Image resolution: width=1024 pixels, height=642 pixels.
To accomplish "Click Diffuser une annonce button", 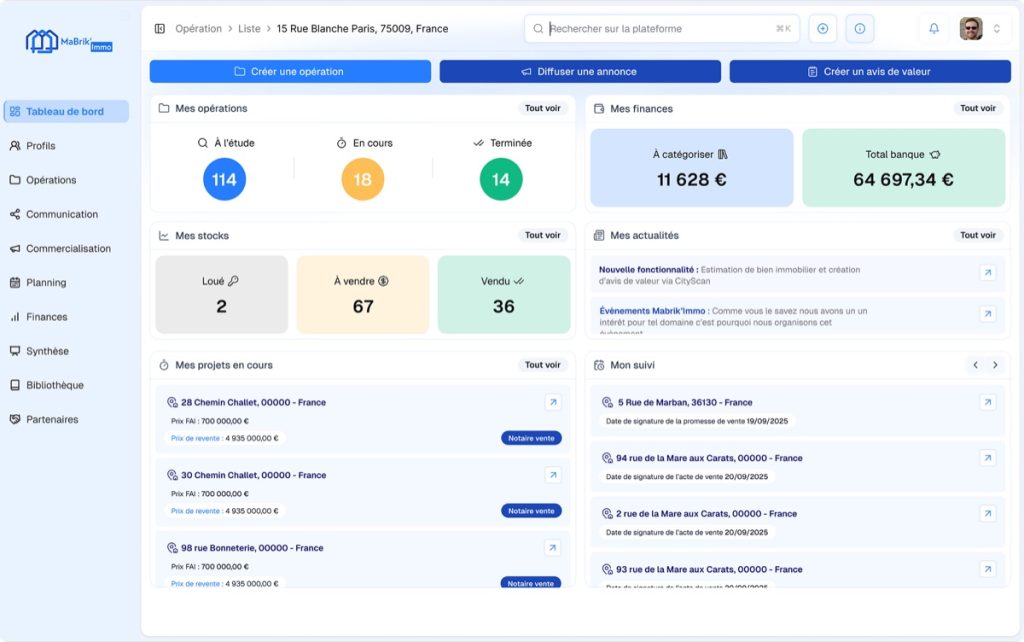I will click(x=580, y=71).
